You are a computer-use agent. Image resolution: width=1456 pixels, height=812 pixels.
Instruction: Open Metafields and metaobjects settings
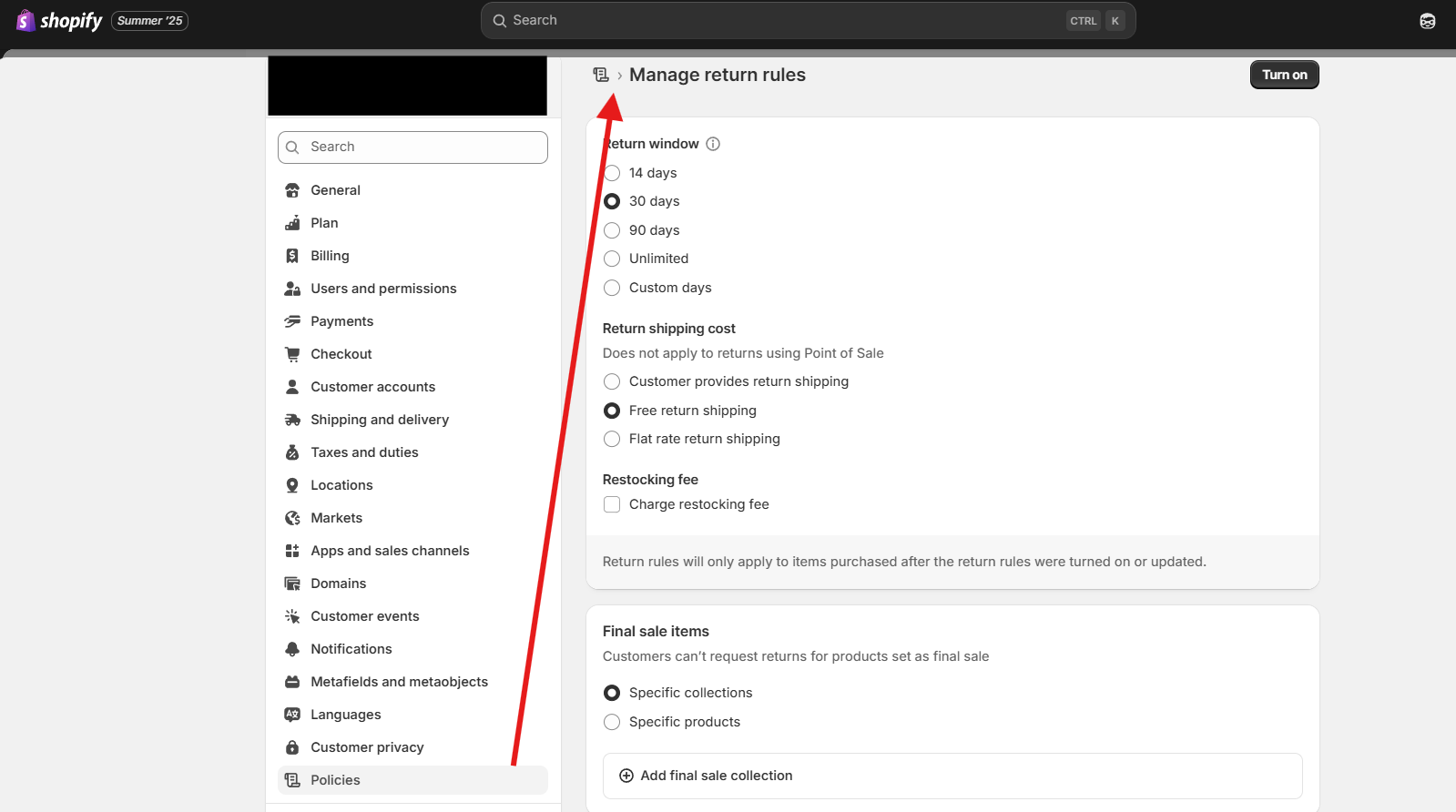click(412, 682)
